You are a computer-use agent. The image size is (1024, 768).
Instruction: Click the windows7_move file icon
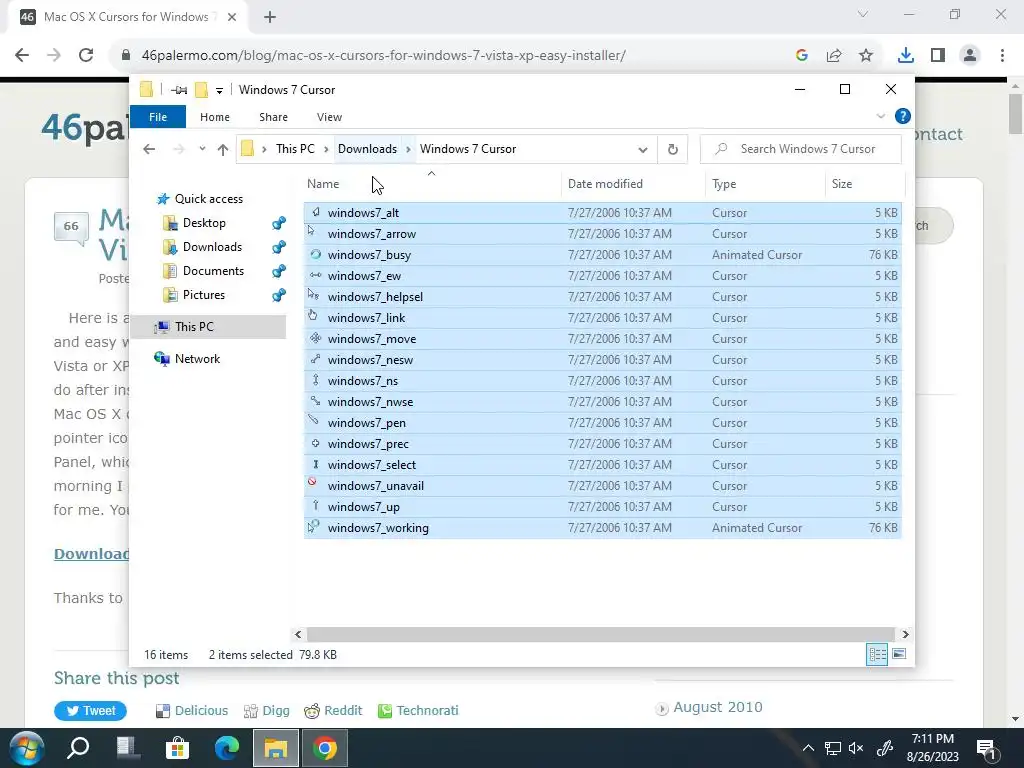[x=316, y=338]
